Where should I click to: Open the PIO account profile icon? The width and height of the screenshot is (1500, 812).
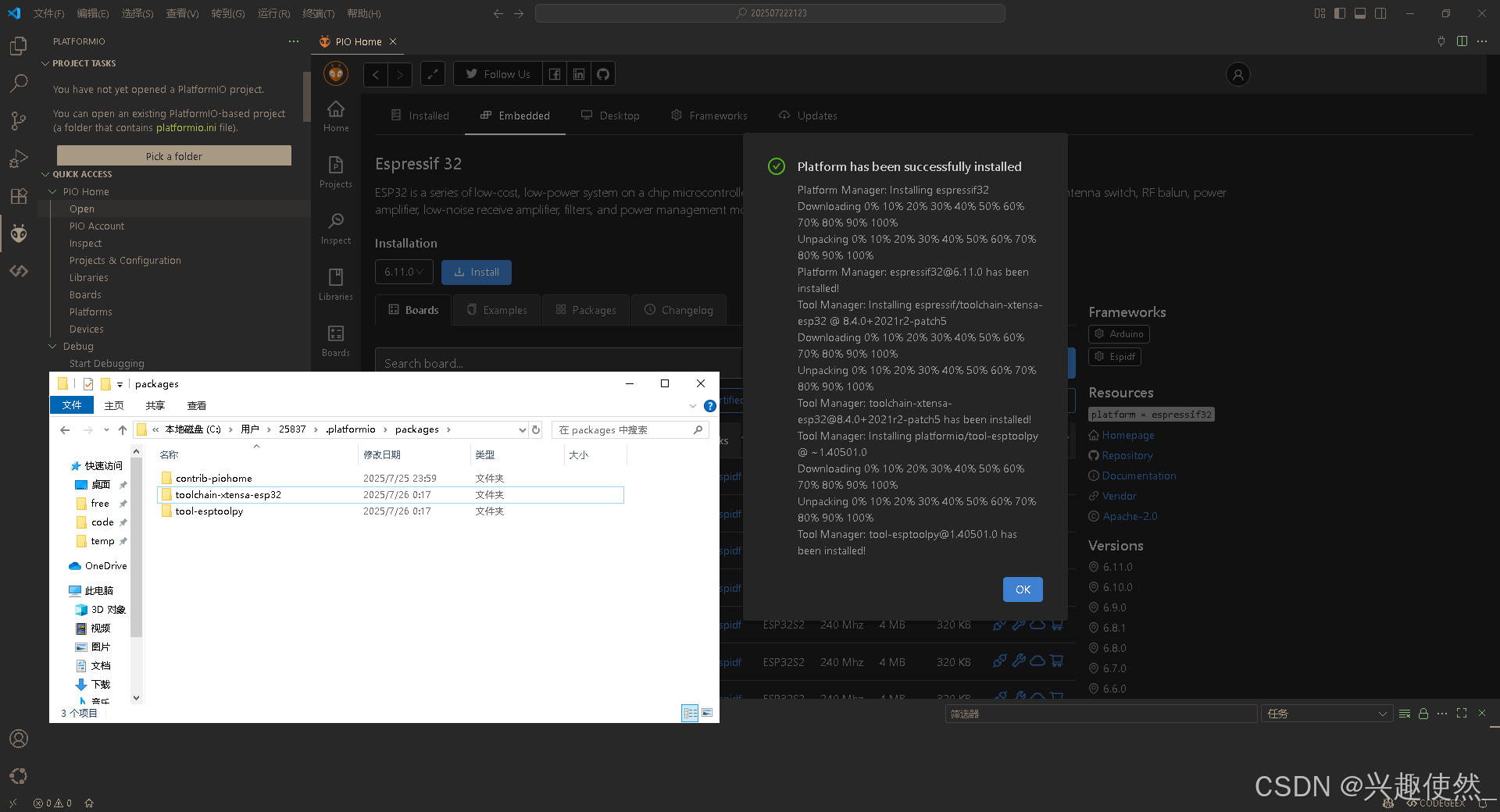(1237, 74)
